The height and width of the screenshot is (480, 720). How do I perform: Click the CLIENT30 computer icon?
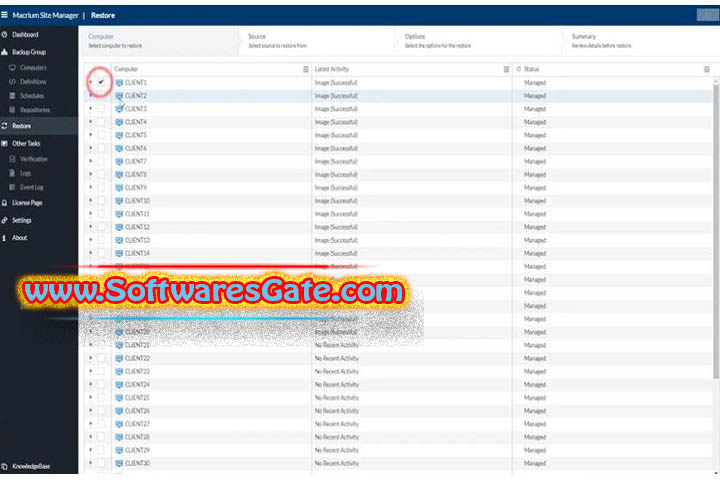119,463
